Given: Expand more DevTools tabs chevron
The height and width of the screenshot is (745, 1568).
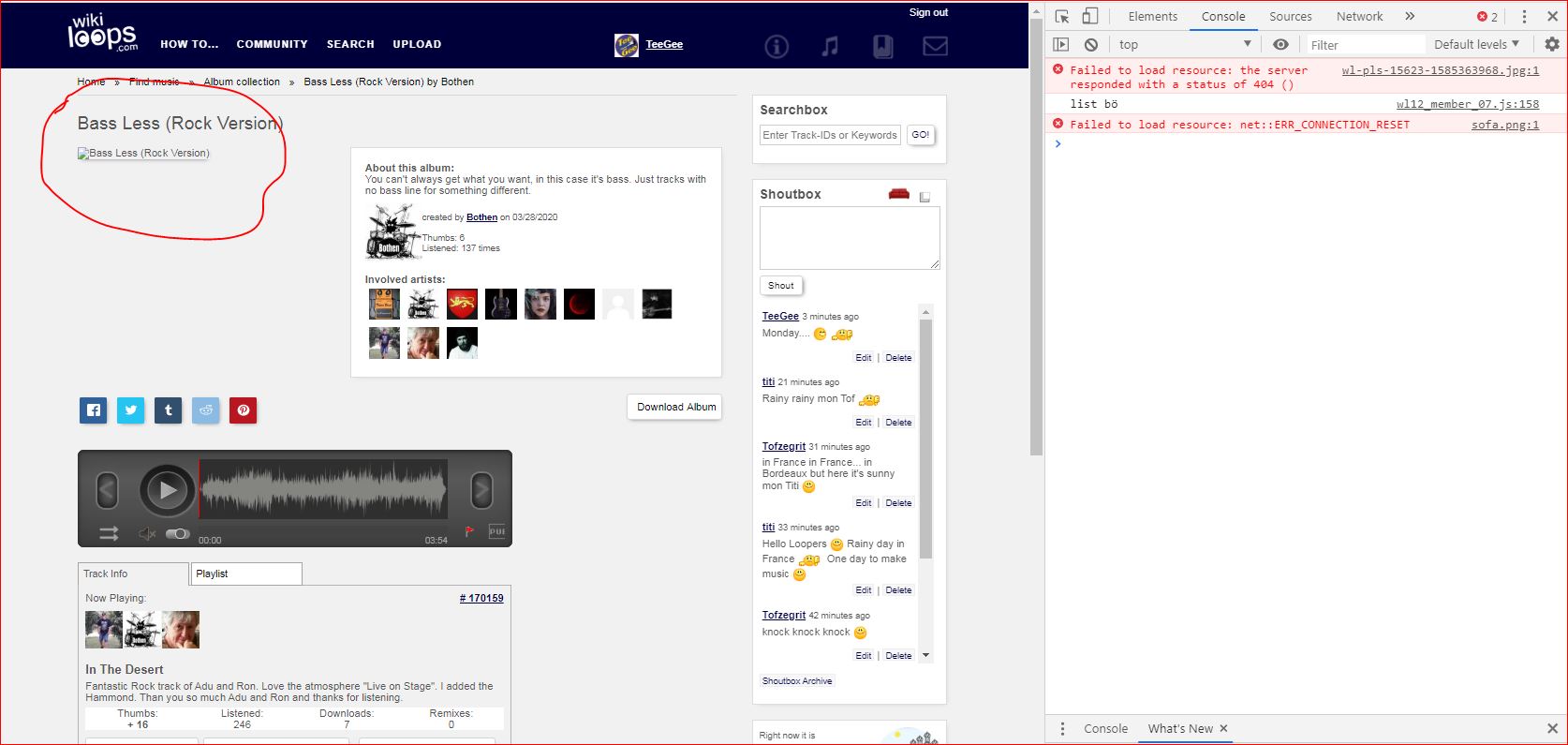Looking at the screenshot, I should 1410,16.
